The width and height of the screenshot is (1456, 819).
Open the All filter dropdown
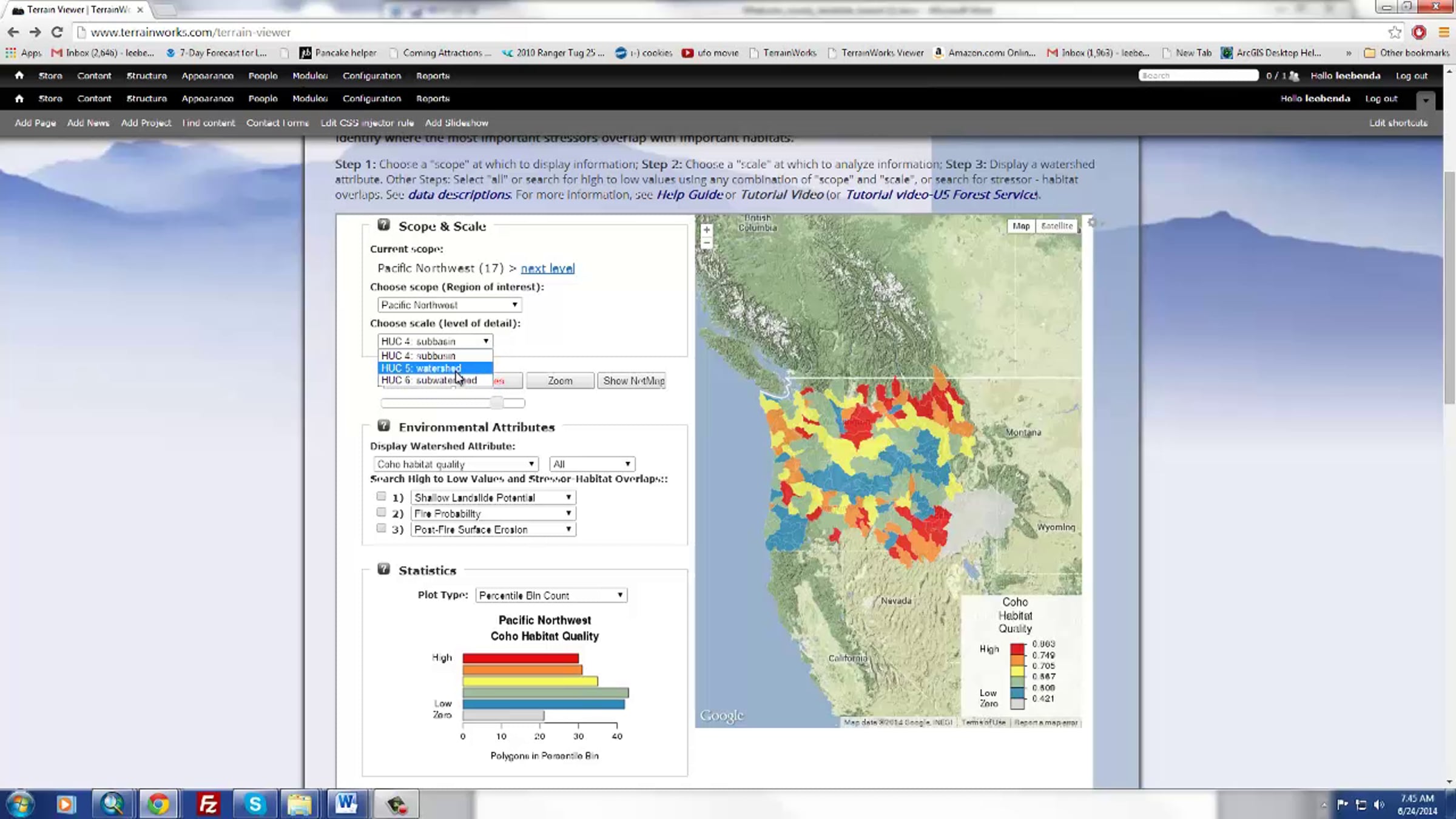click(592, 464)
